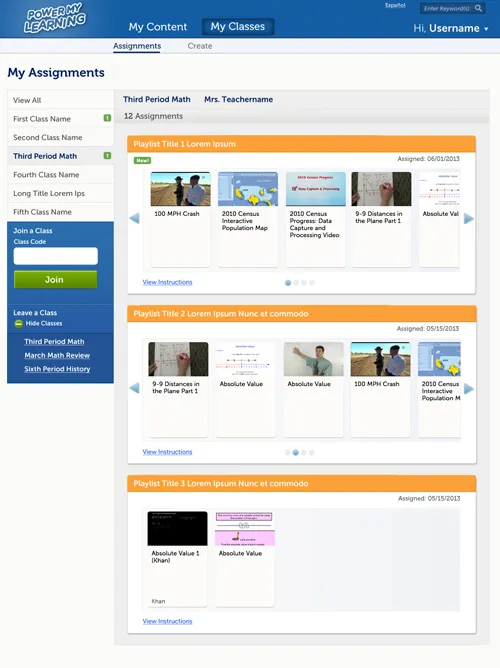Switch to the Create sub-tab

[x=200, y=46]
